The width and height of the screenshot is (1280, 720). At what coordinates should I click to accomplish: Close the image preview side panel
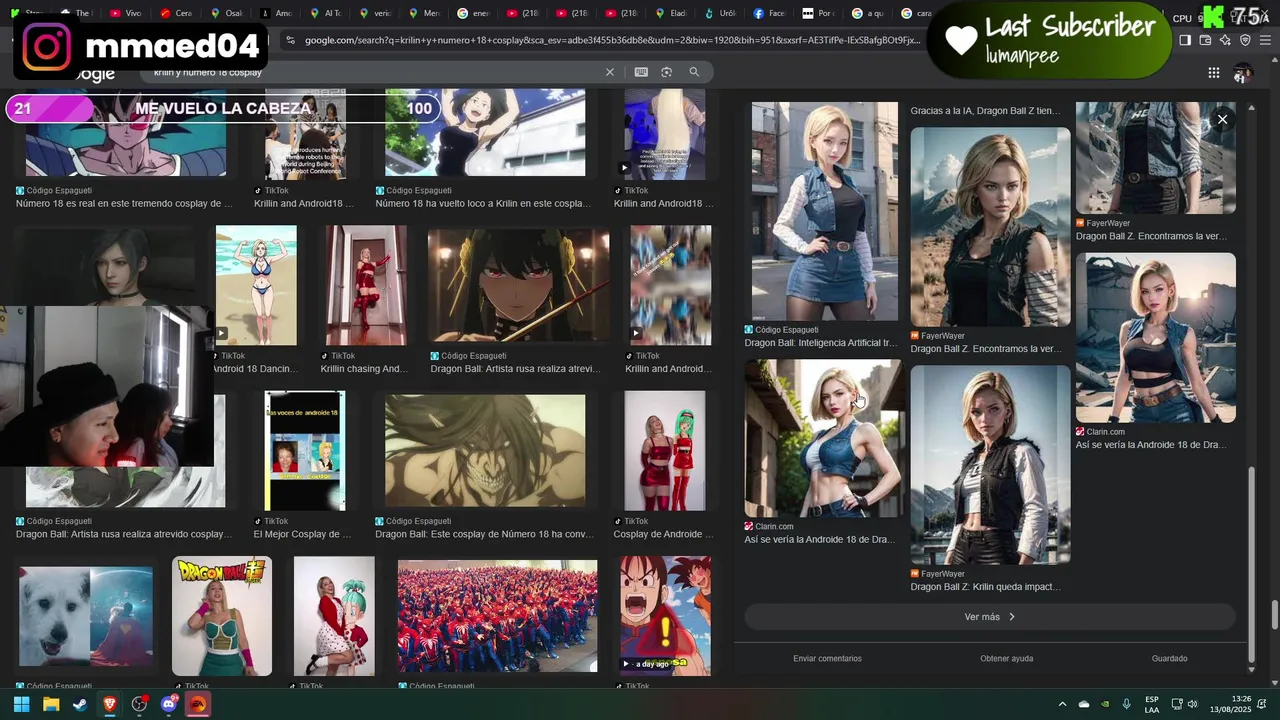click(x=1222, y=119)
